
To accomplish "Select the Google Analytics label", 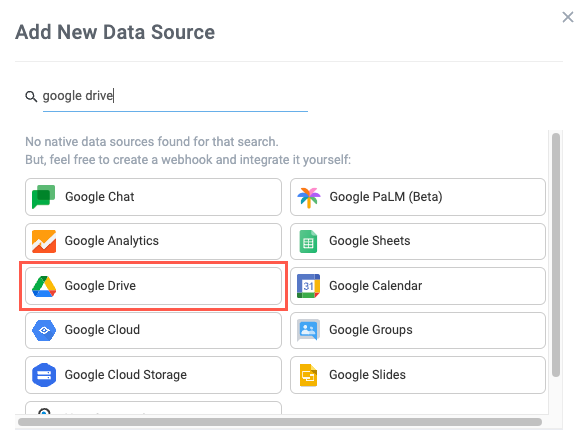I will point(112,241).
